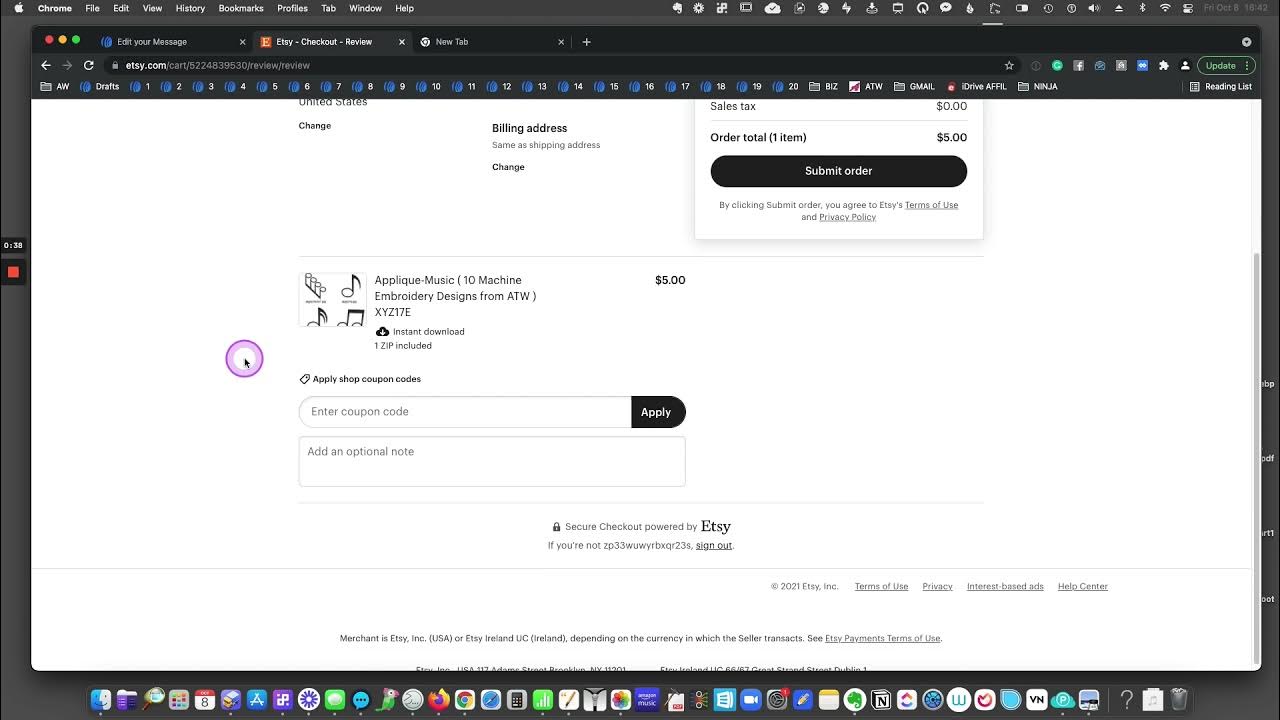Open Notion from the Dock

tap(881, 700)
